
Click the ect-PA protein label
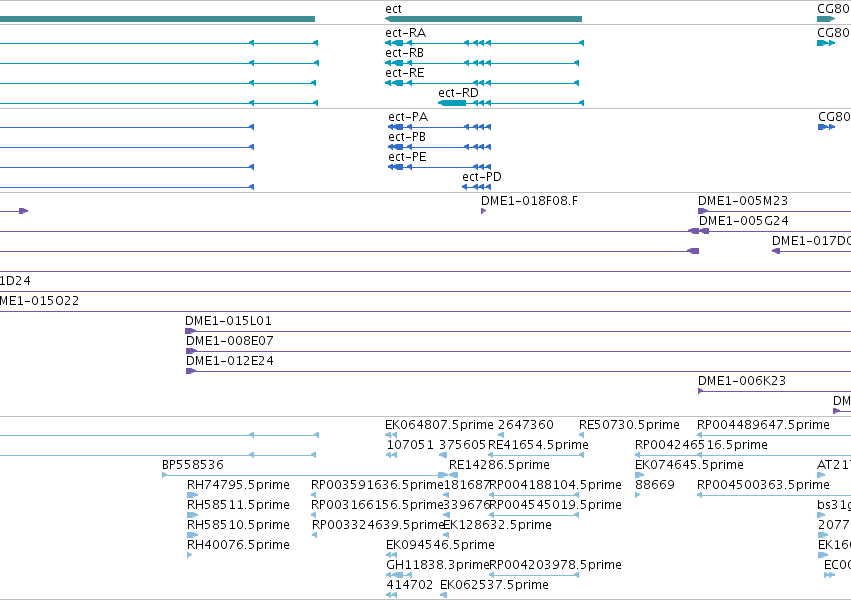tap(408, 117)
